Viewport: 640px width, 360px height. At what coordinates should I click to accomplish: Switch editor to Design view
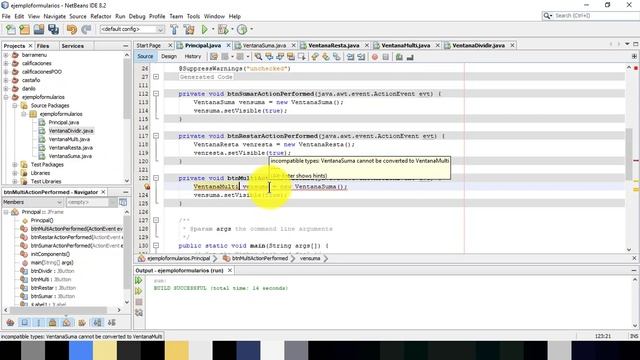point(169,57)
